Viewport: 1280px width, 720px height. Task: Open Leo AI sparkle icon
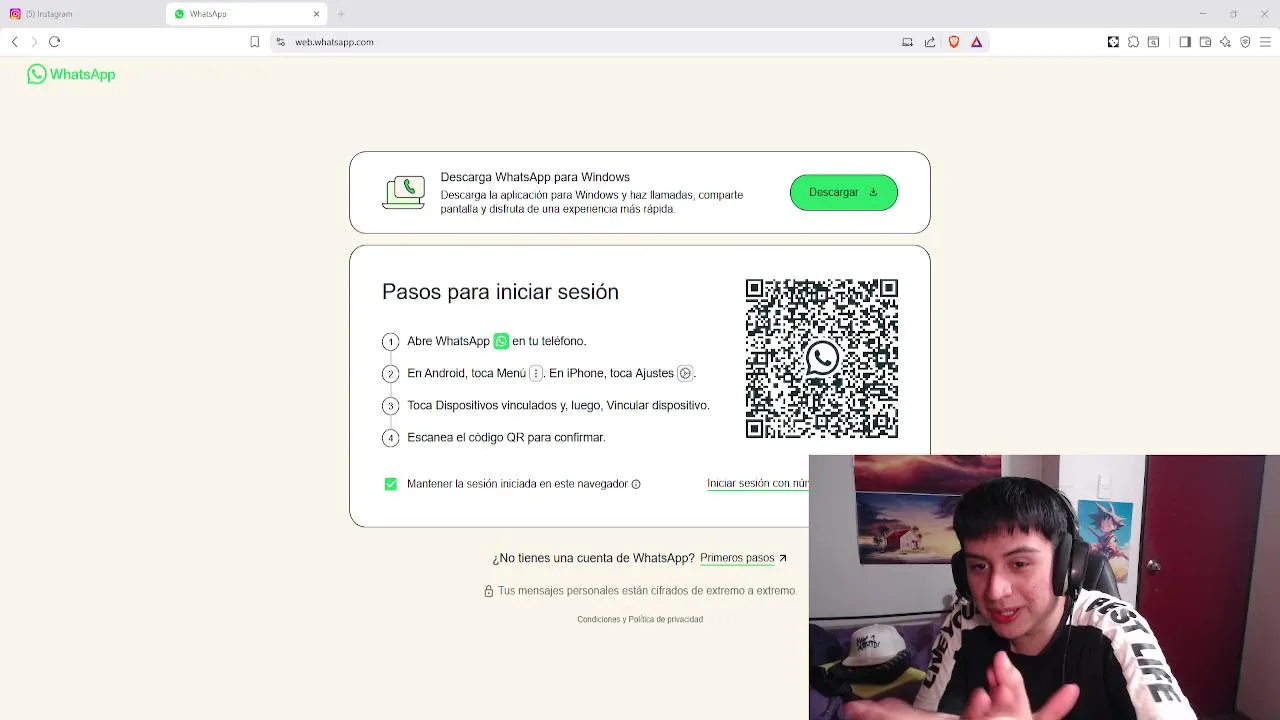[1225, 42]
